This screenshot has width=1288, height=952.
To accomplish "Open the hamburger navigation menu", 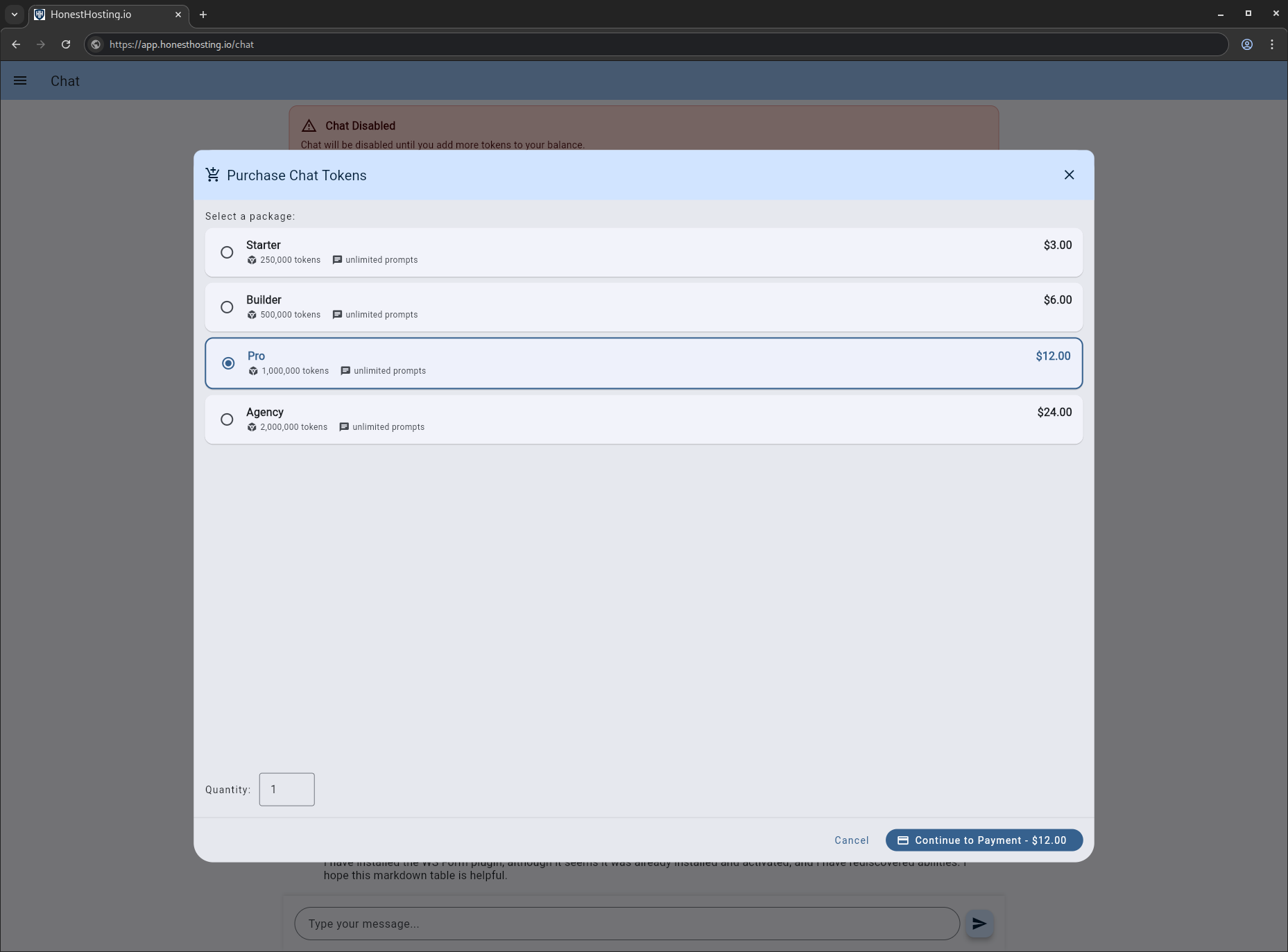I will 20,81.
